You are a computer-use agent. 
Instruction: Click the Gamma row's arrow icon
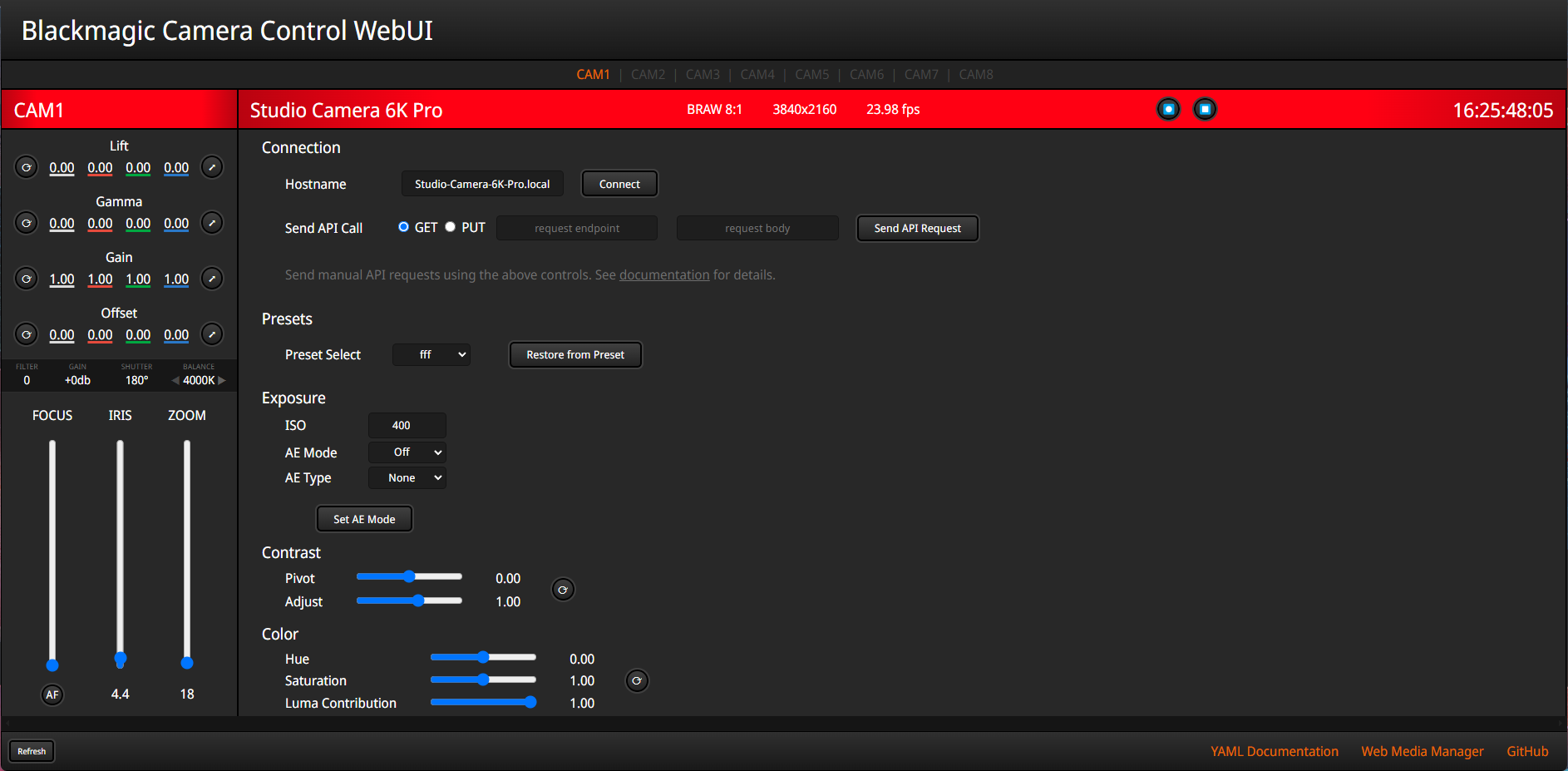(212, 223)
